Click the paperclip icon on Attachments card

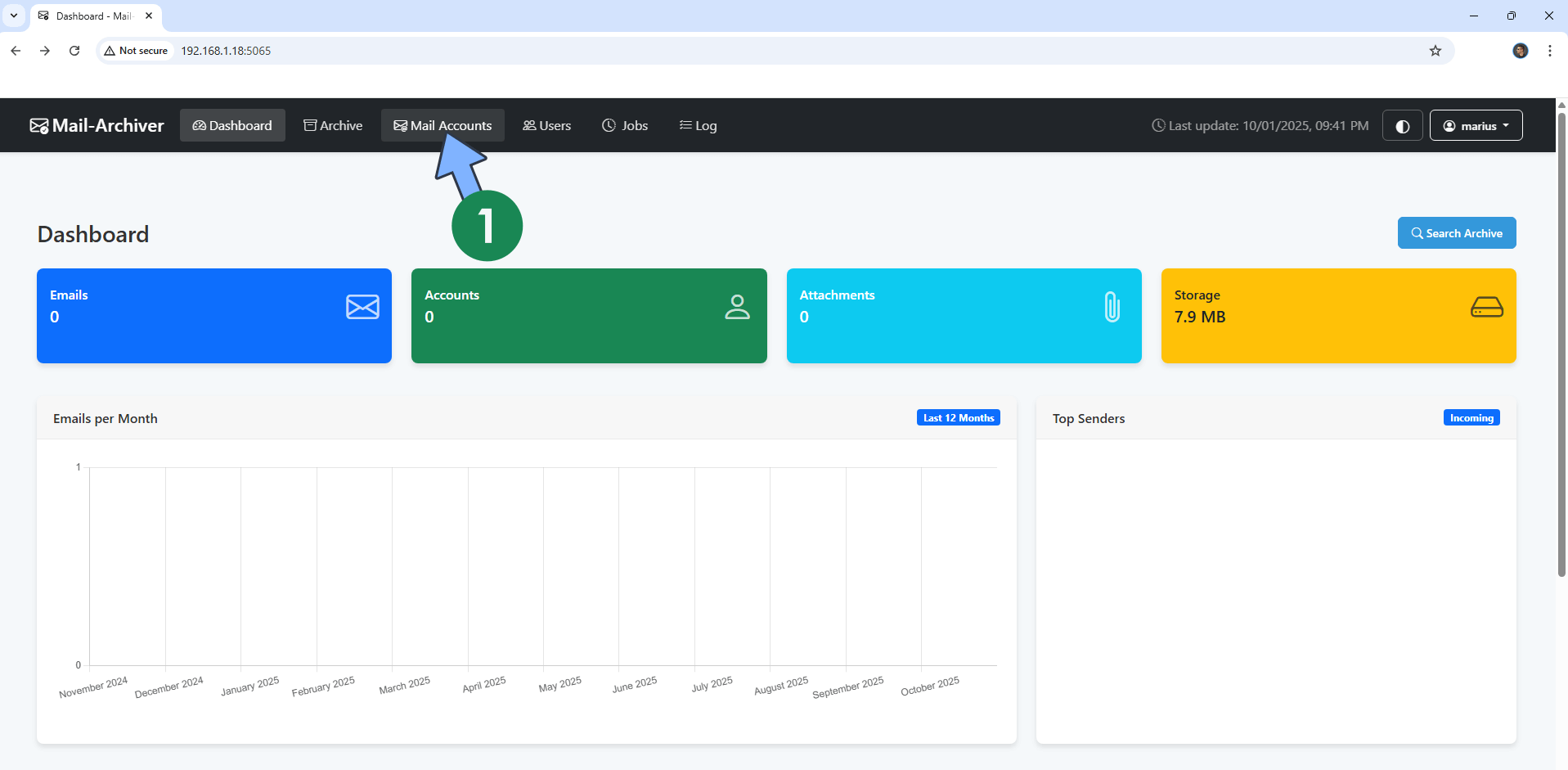(x=1112, y=307)
